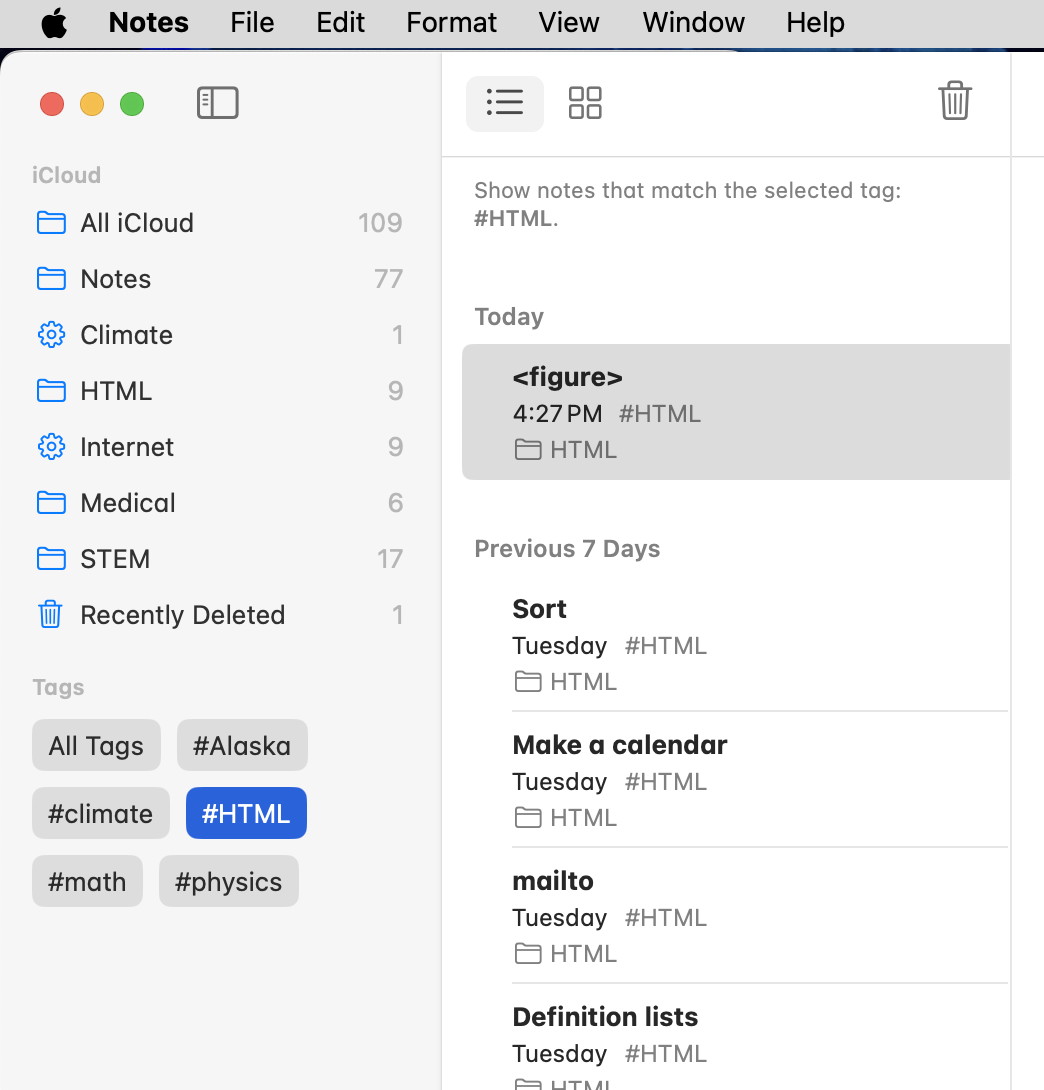This screenshot has width=1044, height=1090.
Task: Open the Window menu
Action: click(694, 23)
